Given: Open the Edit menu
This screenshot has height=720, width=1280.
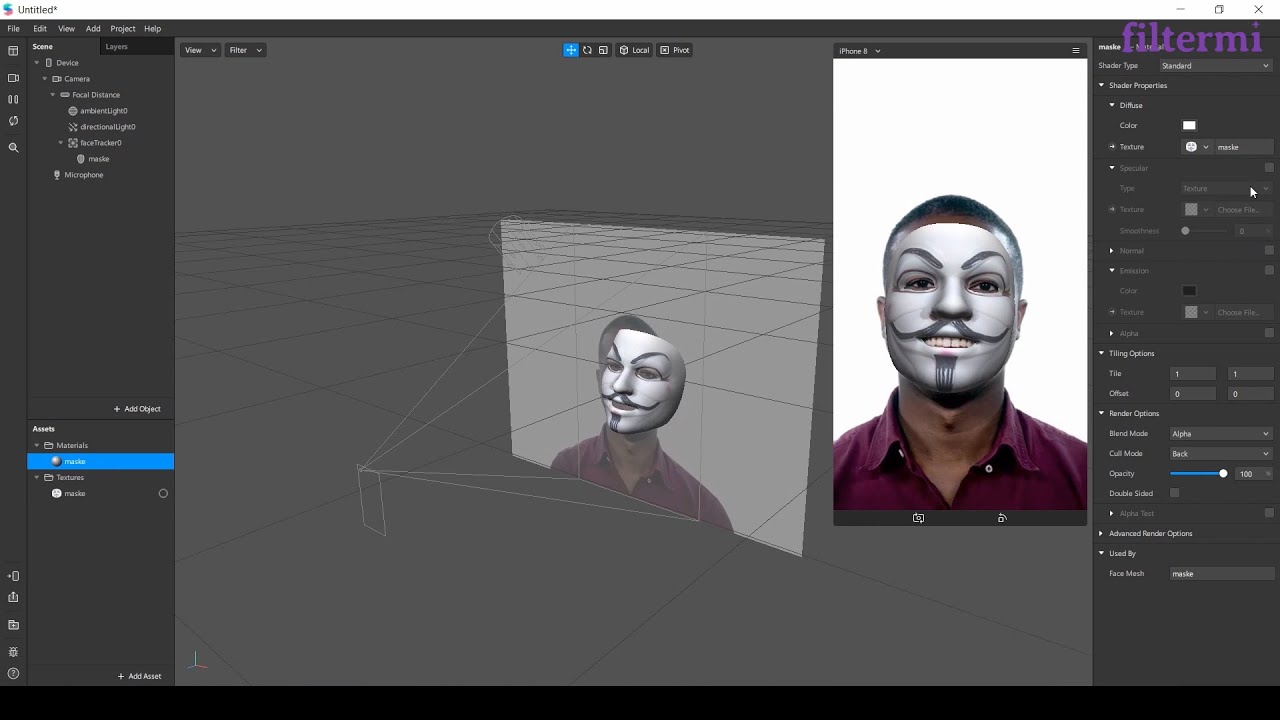Looking at the screenshot, I should click(x=40, y=29).
